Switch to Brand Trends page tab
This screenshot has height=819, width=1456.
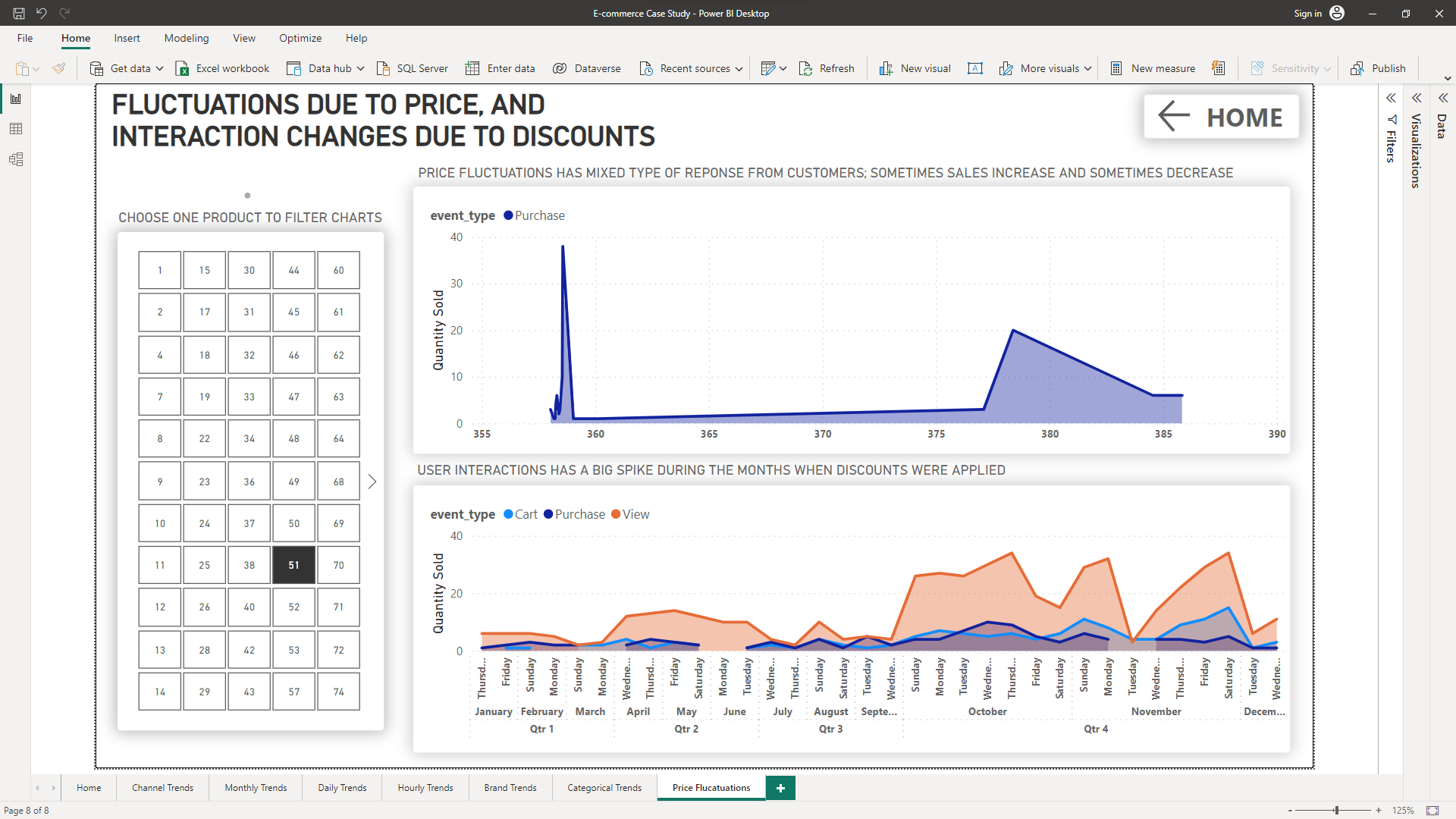pyautogui.click(x=510, y=788)
